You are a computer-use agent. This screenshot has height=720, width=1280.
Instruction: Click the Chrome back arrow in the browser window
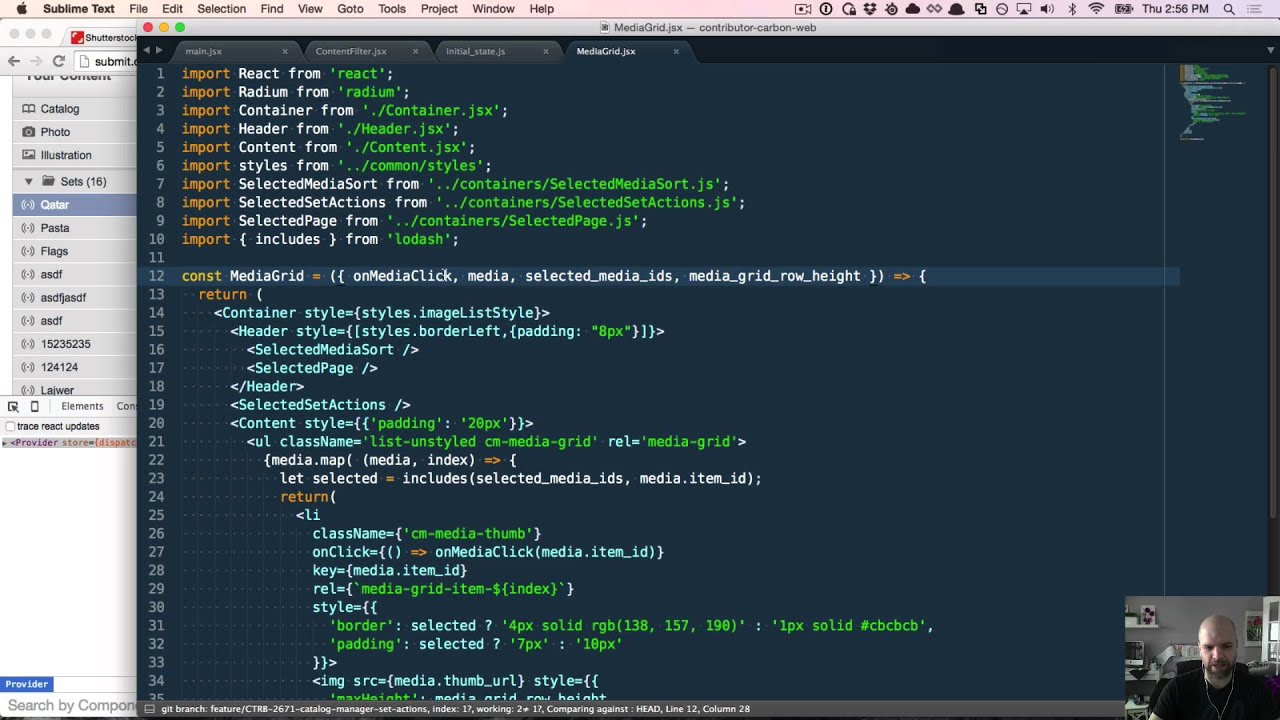[x=14, y=61]
